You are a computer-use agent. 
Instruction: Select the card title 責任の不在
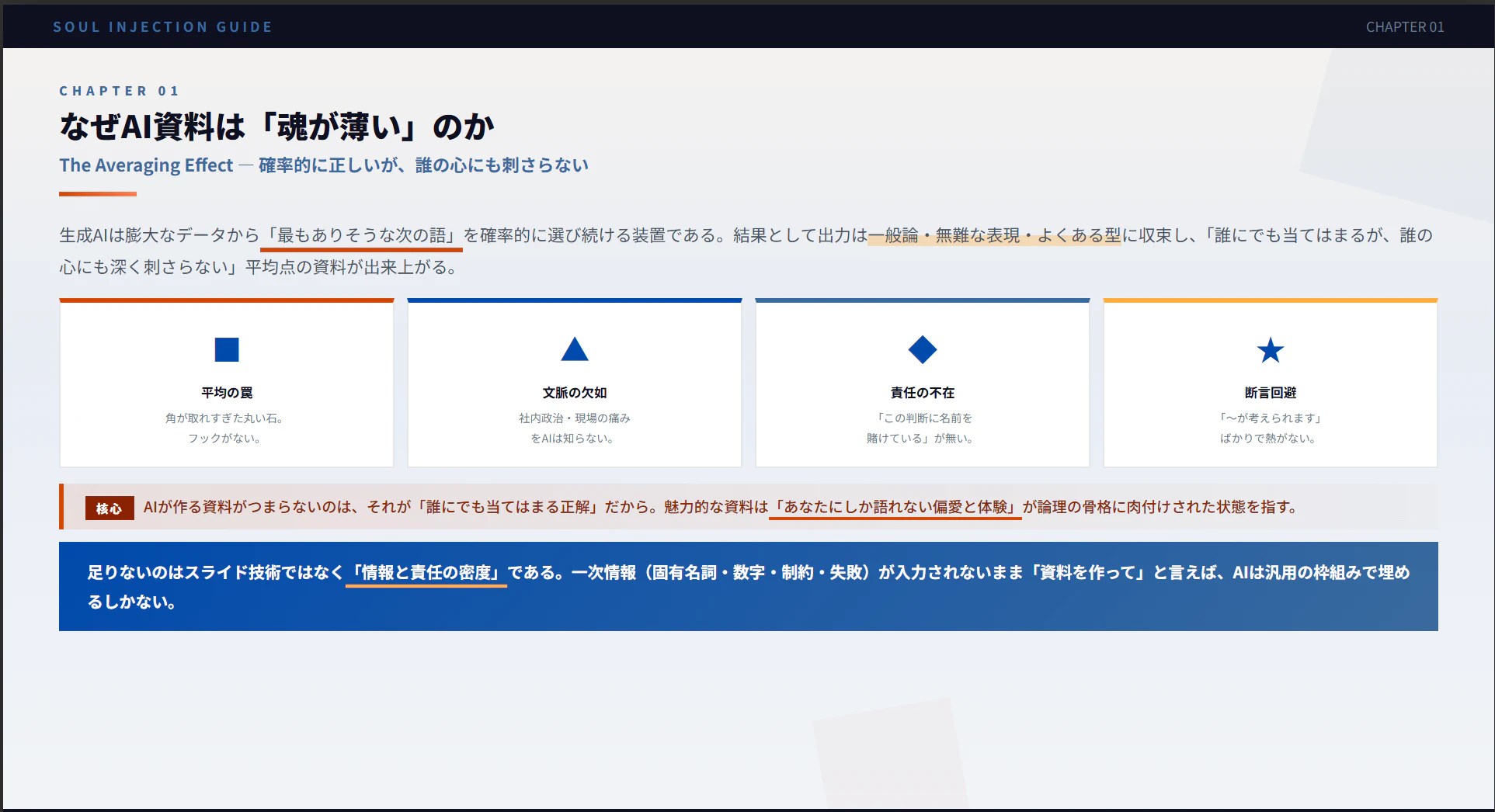923,393
